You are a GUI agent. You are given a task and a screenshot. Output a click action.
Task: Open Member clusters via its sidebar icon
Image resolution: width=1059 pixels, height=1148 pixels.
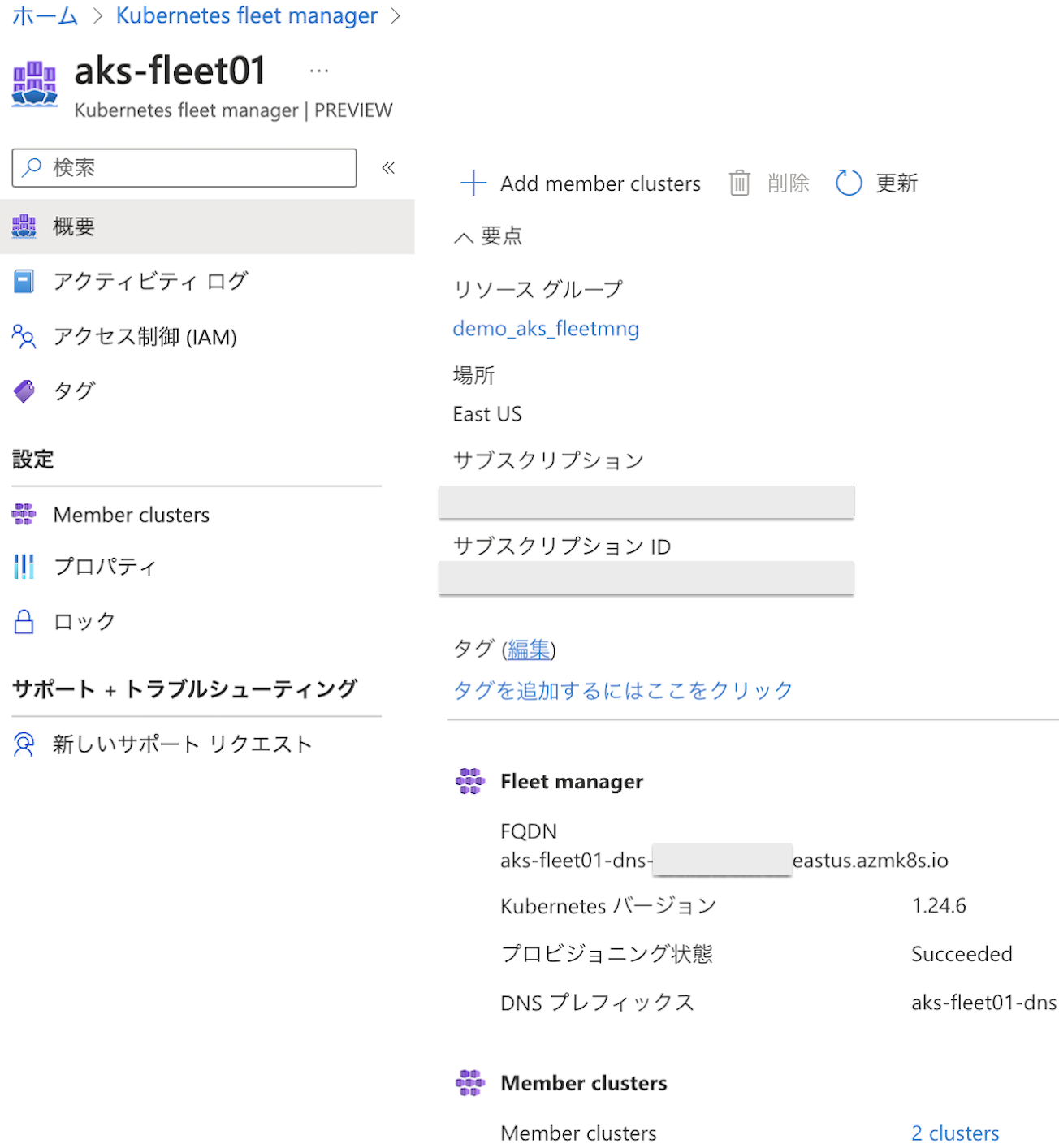23,514
